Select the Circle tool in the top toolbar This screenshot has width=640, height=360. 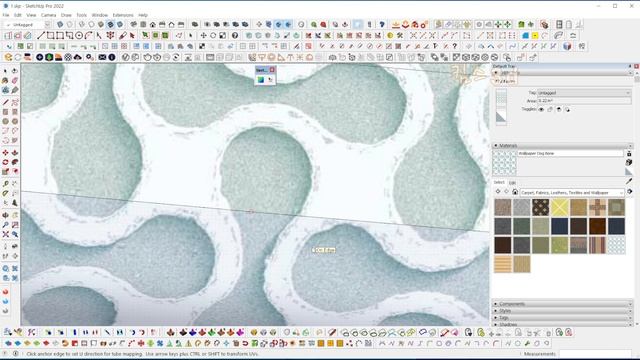(x=79, y=36)
